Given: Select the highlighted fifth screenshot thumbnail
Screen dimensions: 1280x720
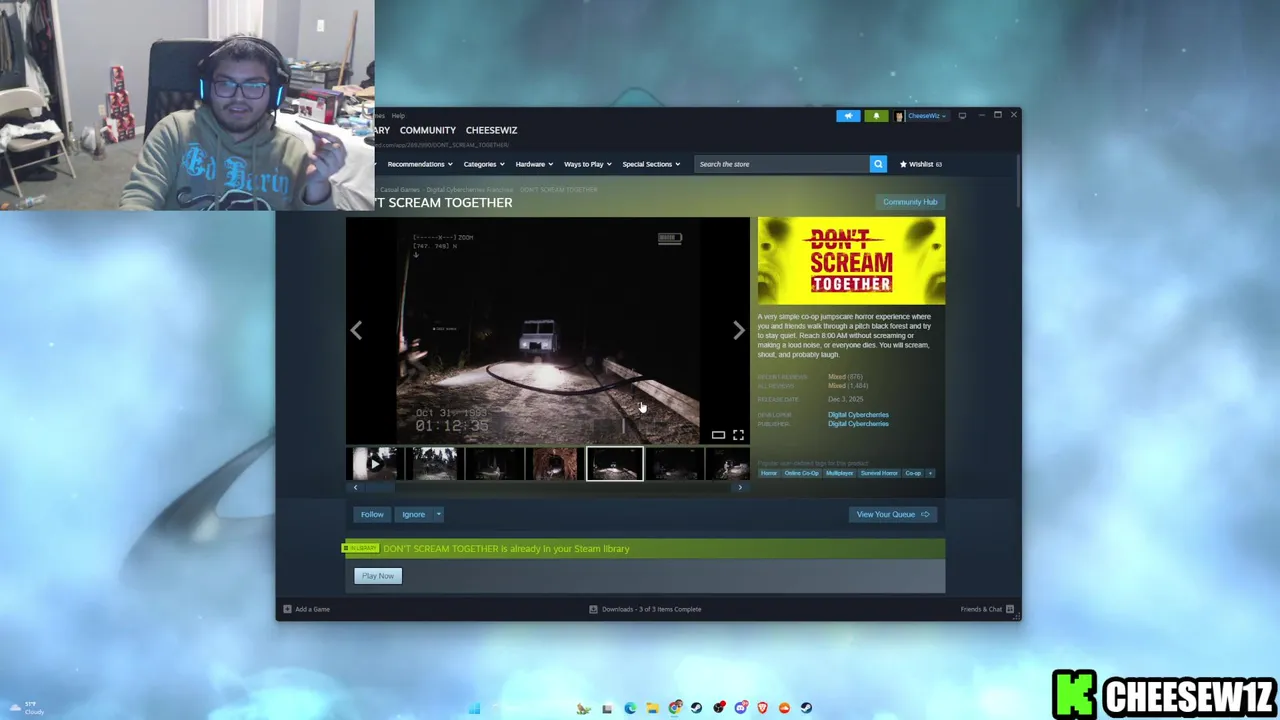Looking at the screenshot, I should click(615, 464).
